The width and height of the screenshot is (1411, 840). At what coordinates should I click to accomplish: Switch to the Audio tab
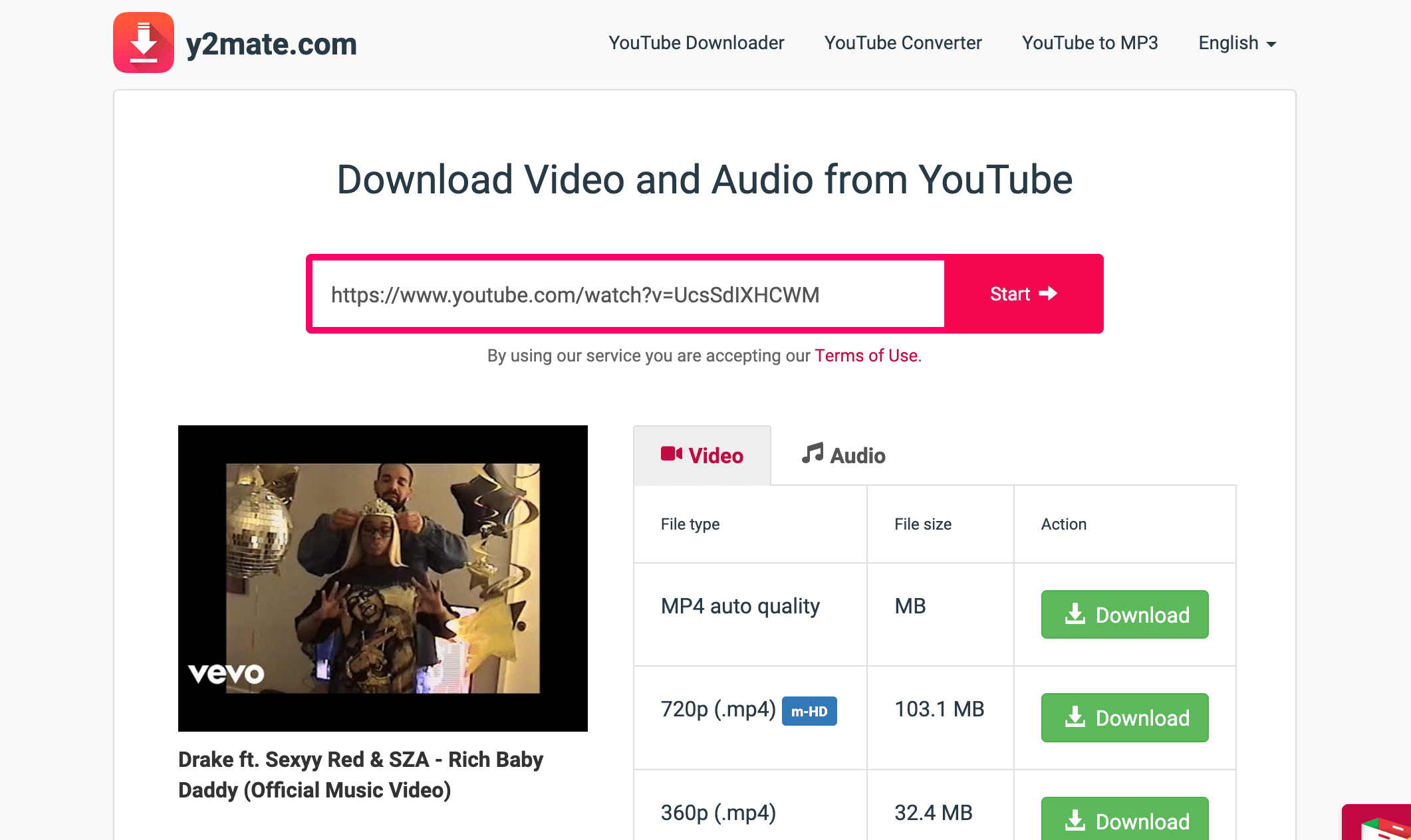843,456
